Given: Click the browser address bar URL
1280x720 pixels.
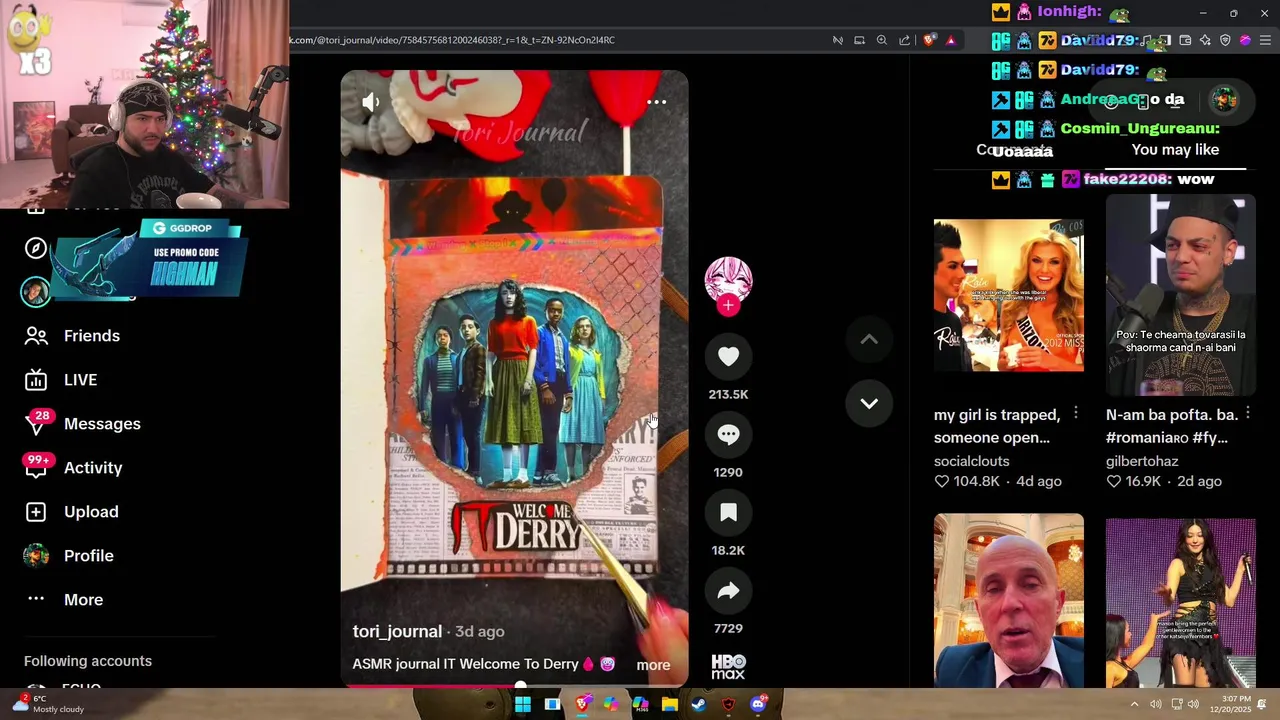Looking at the screenshot, I should (x=452, y=40).
